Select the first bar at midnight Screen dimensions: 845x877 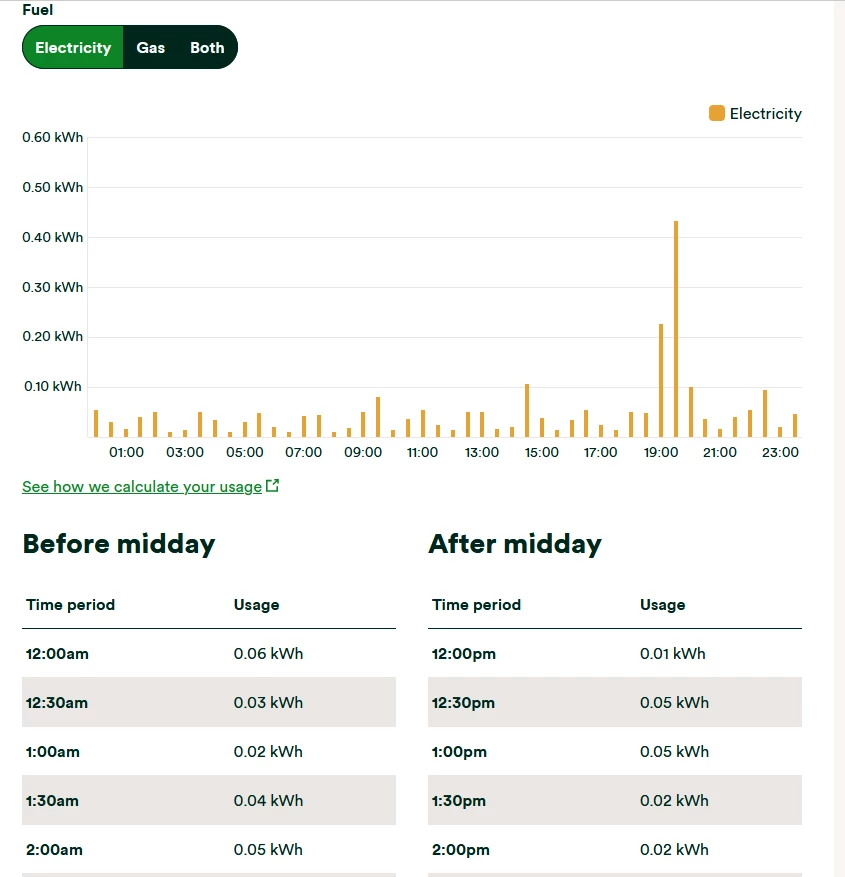tap(96, 423)
